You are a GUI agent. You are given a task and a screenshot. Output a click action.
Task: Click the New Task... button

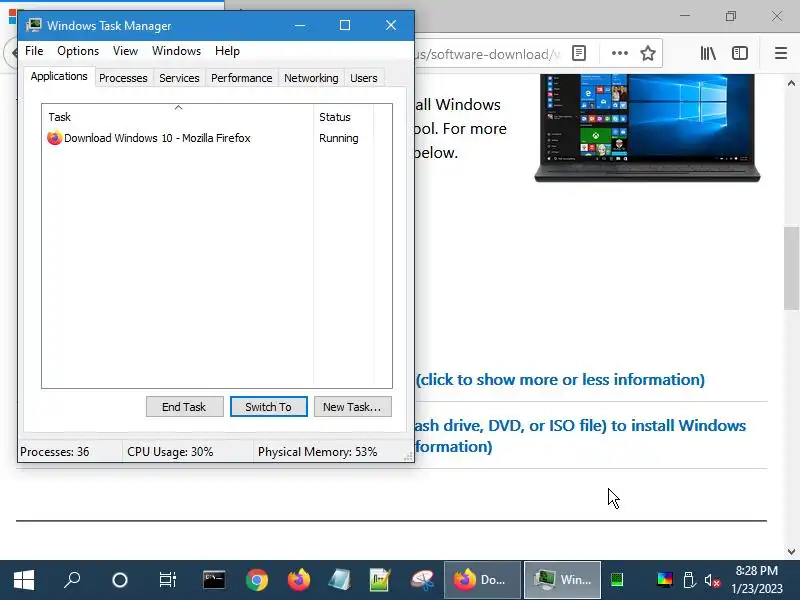pyautogui.click(x=353, y=407)
